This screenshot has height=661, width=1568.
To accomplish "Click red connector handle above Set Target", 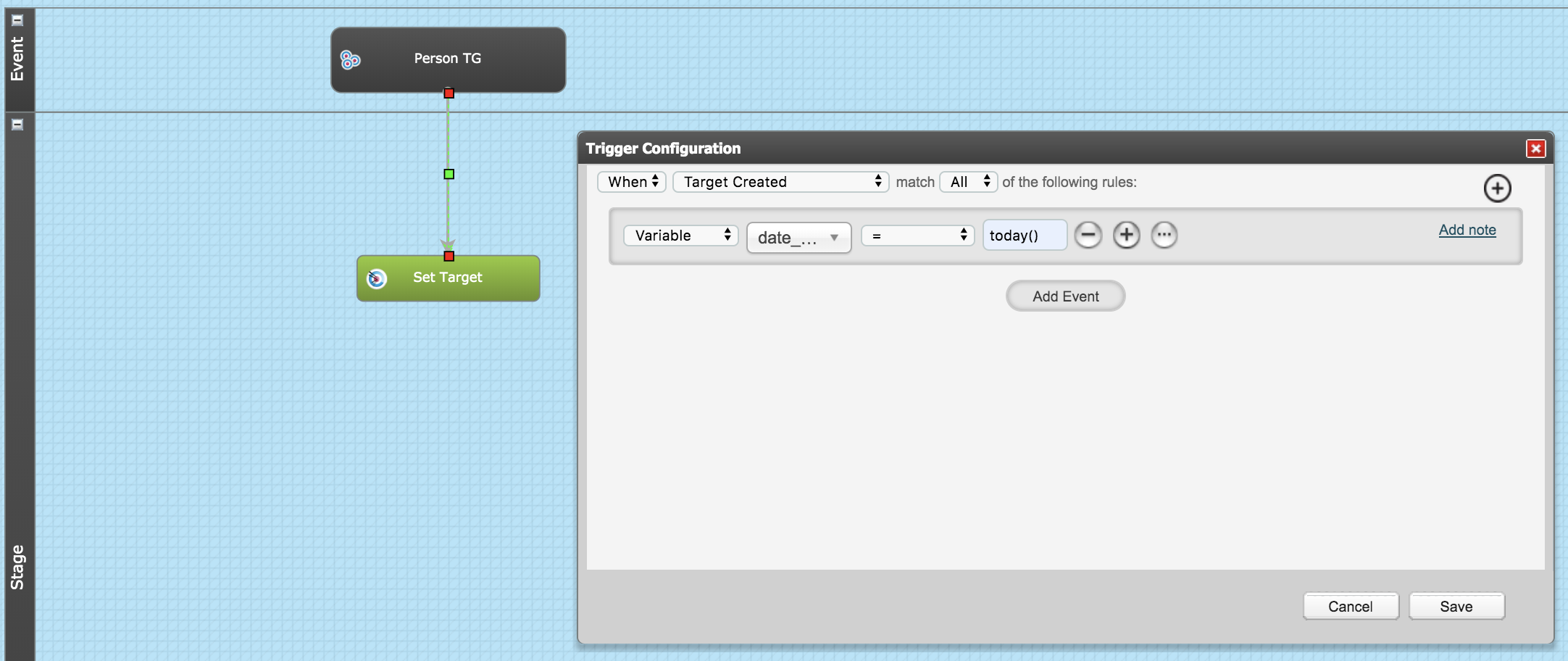I will click(449, 256).
